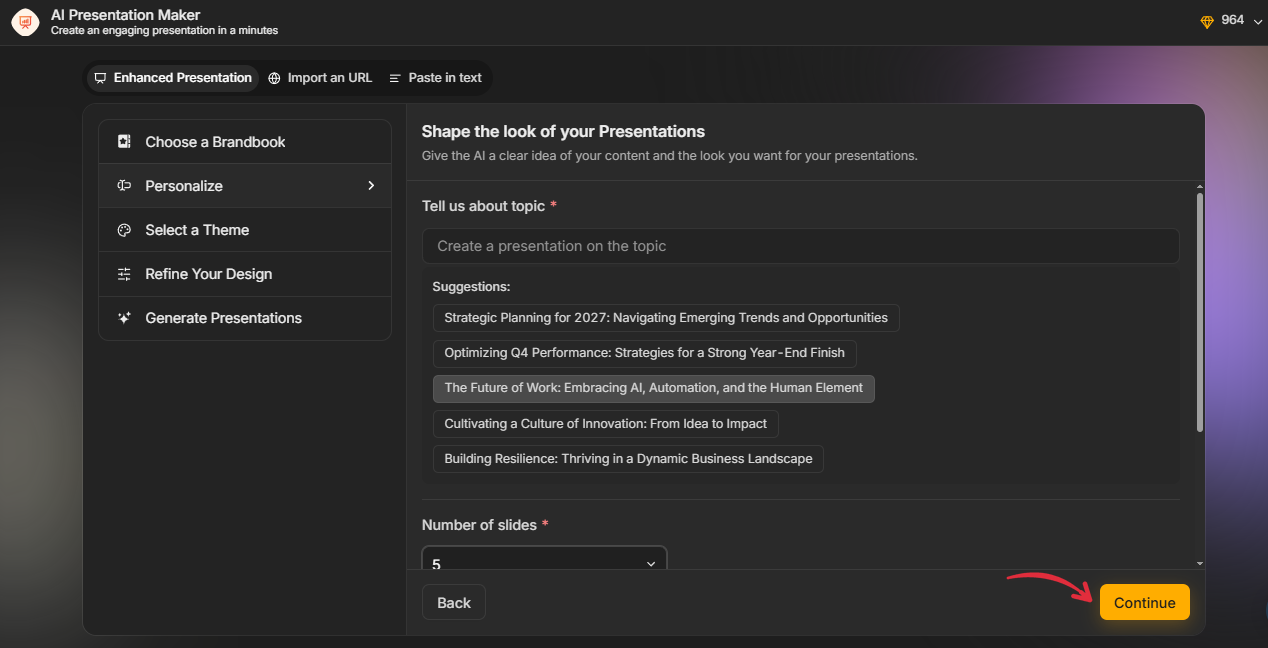Switch to Import an URL tab
This screenshot has height=648, width=1268.
click(x=320, y=78)
